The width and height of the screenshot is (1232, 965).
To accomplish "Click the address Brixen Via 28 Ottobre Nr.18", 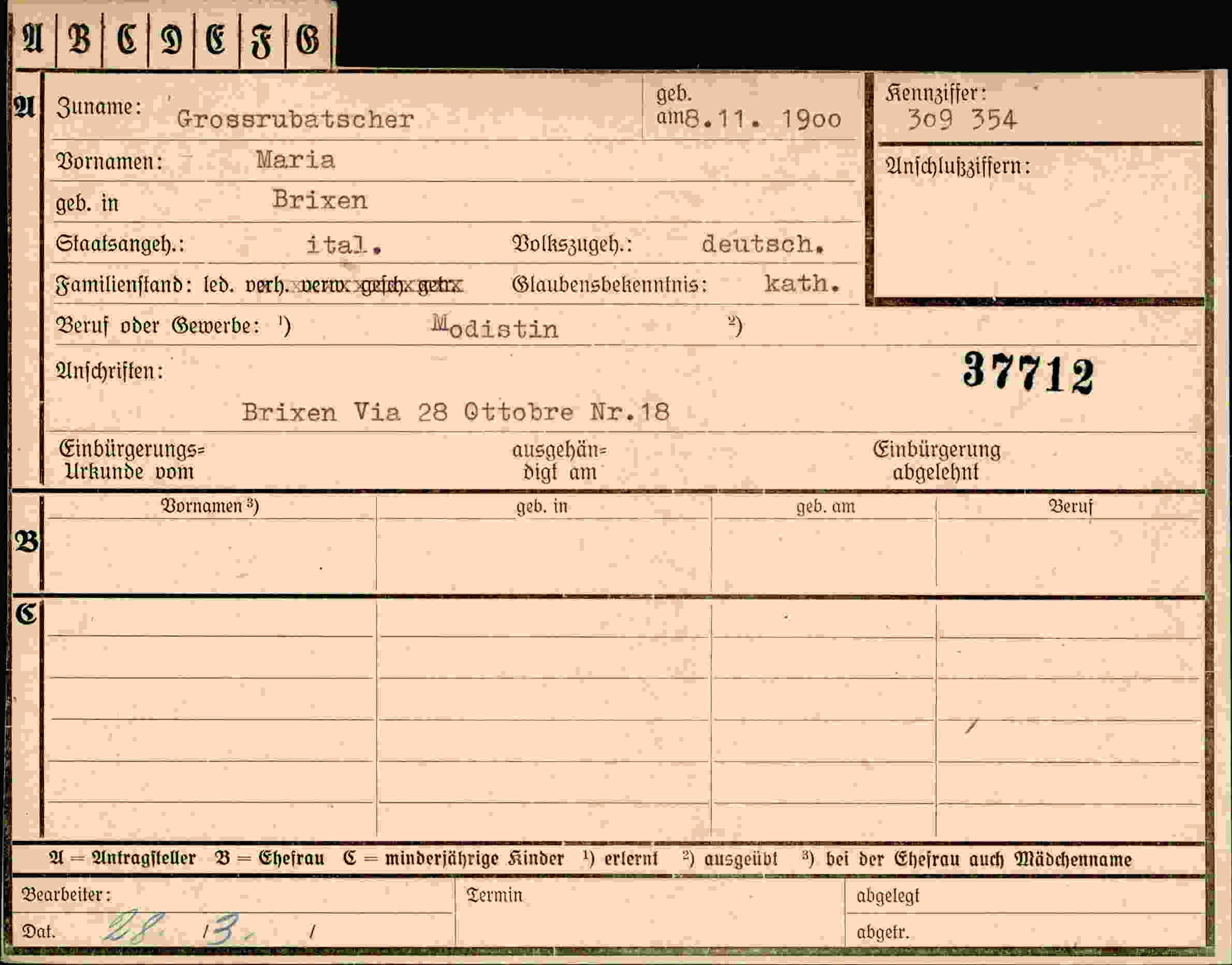I will (456, 412).
